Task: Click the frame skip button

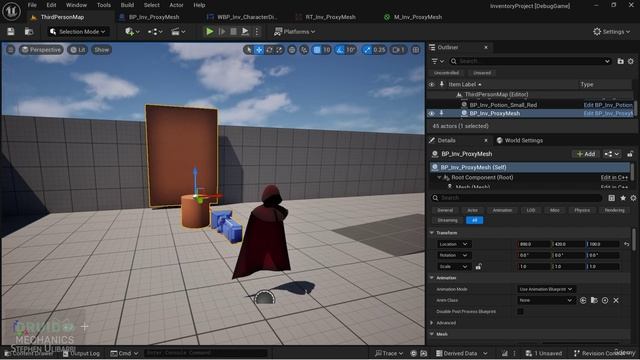Action: coord(222,31)
